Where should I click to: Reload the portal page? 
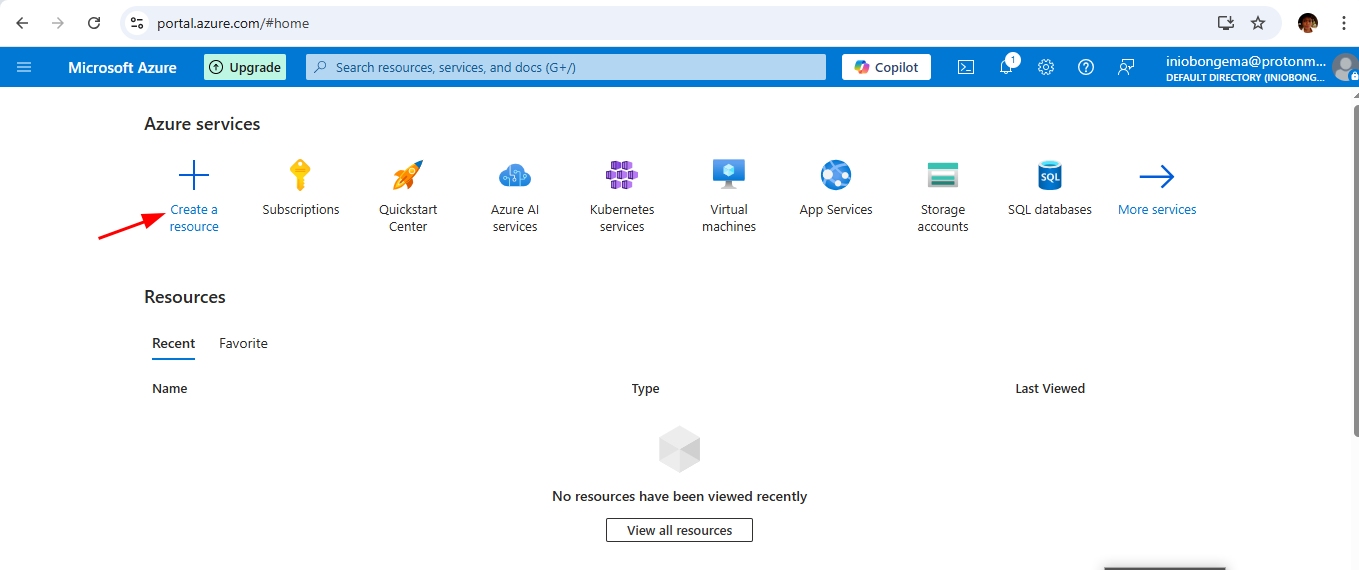pyautogui.click(x=94, y=23)
